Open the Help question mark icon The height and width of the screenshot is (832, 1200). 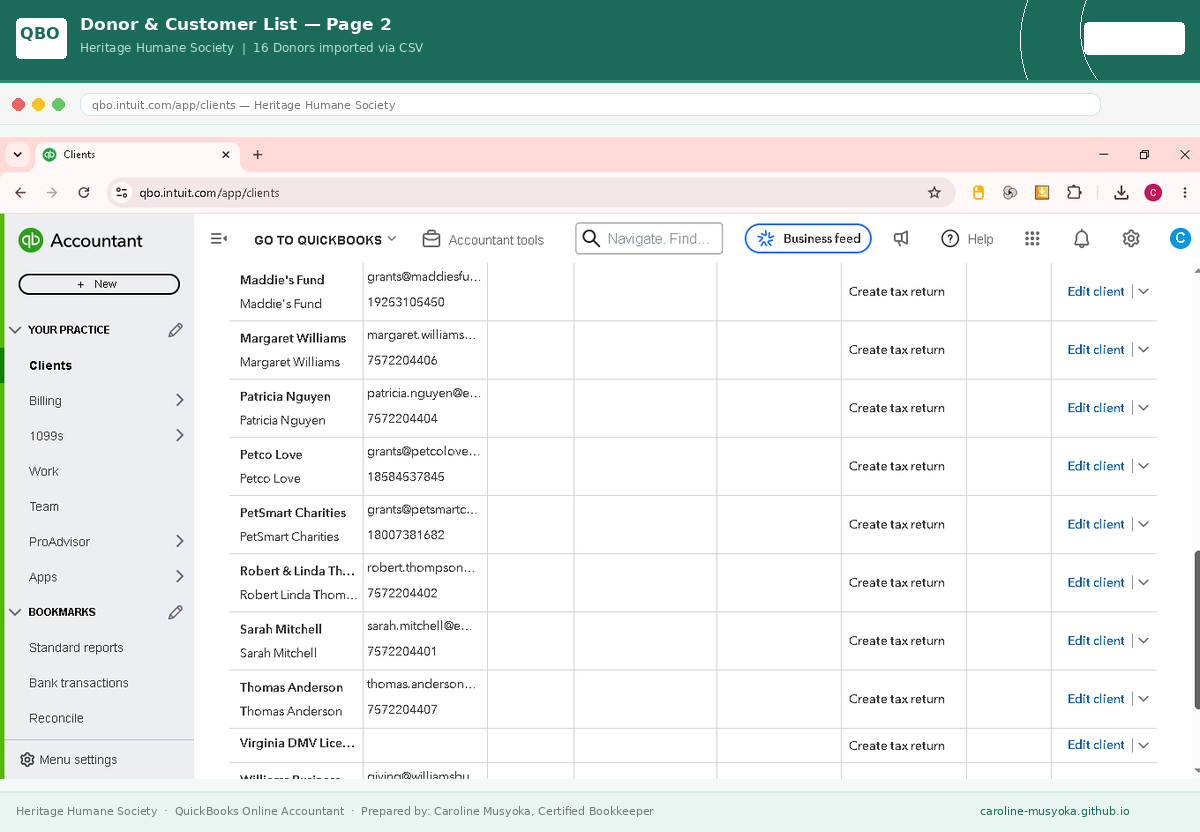pyautogui.click(x=950, y=239)
